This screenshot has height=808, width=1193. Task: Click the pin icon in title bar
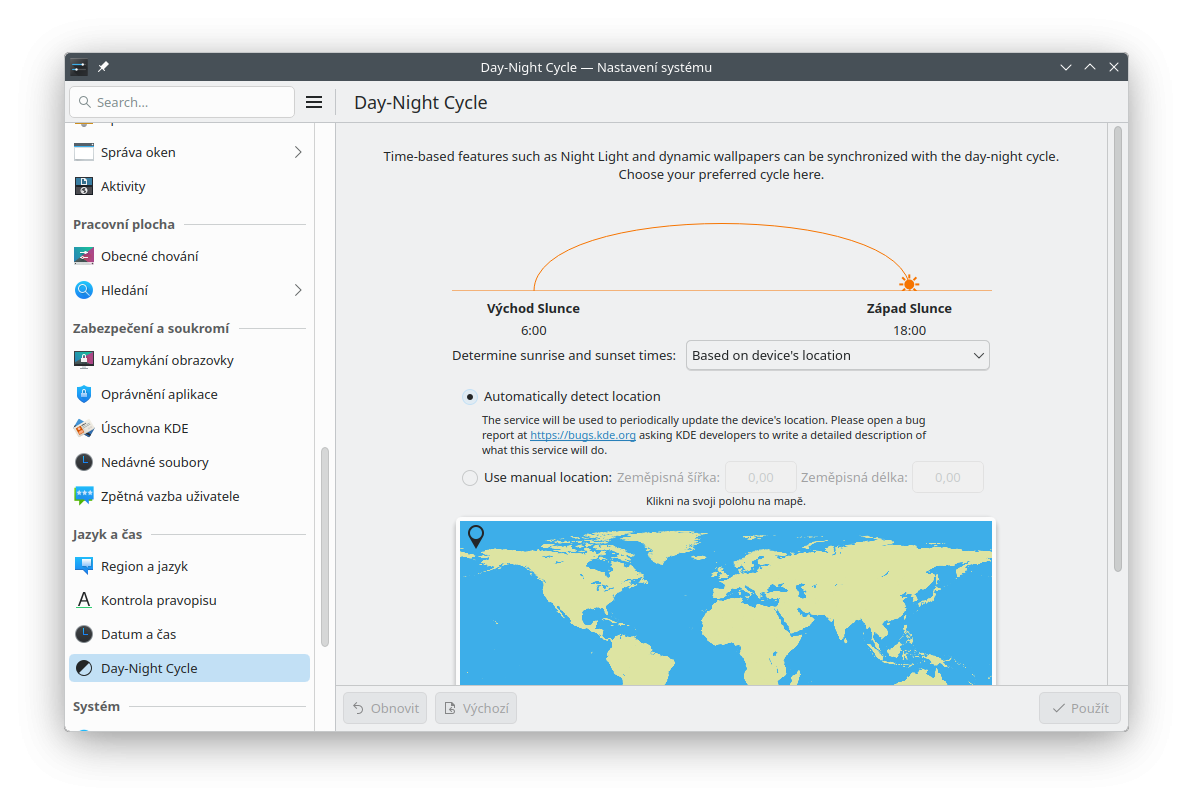click(x=103, y=67)
